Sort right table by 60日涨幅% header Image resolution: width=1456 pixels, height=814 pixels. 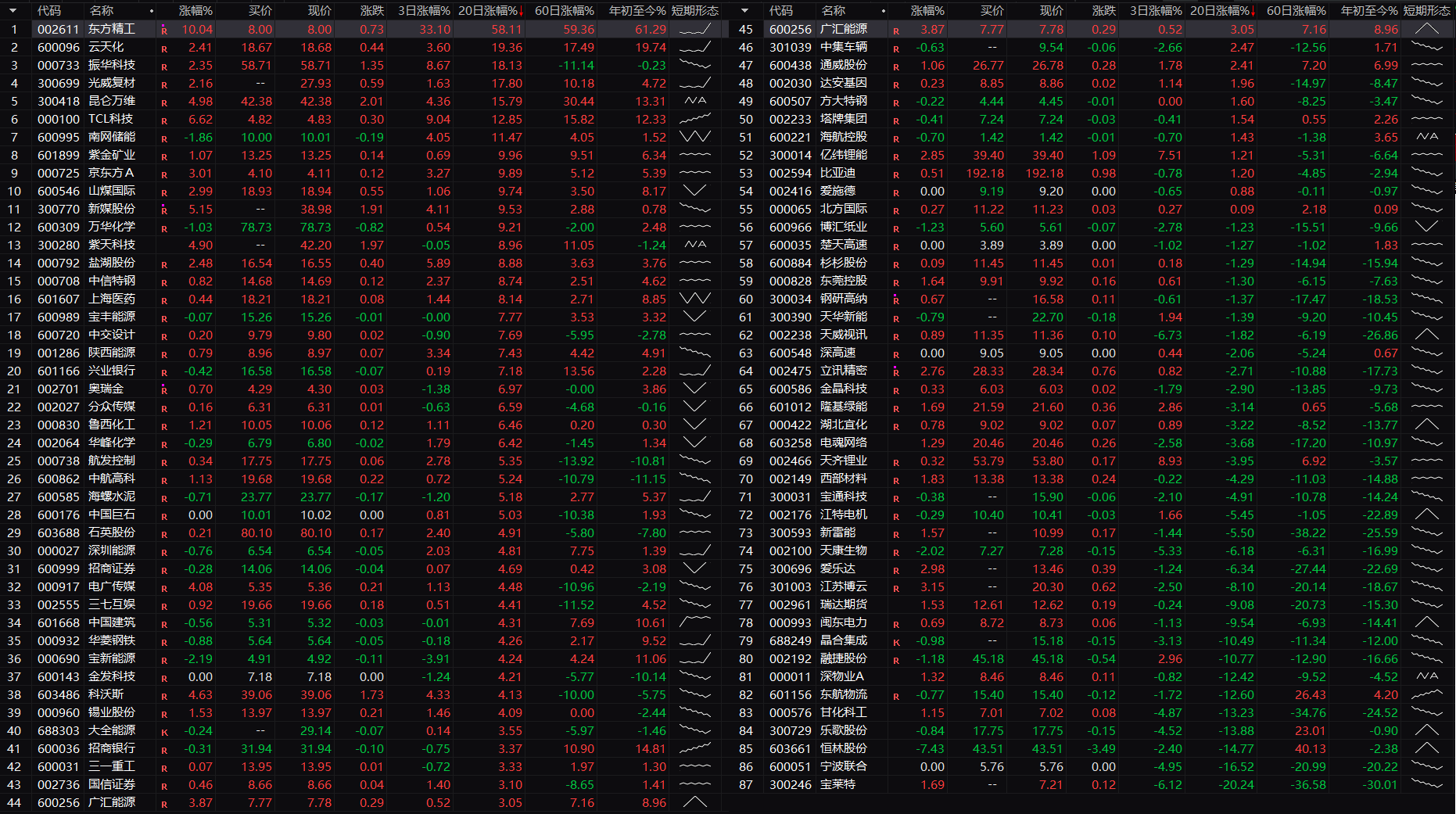coord(1296,11)
